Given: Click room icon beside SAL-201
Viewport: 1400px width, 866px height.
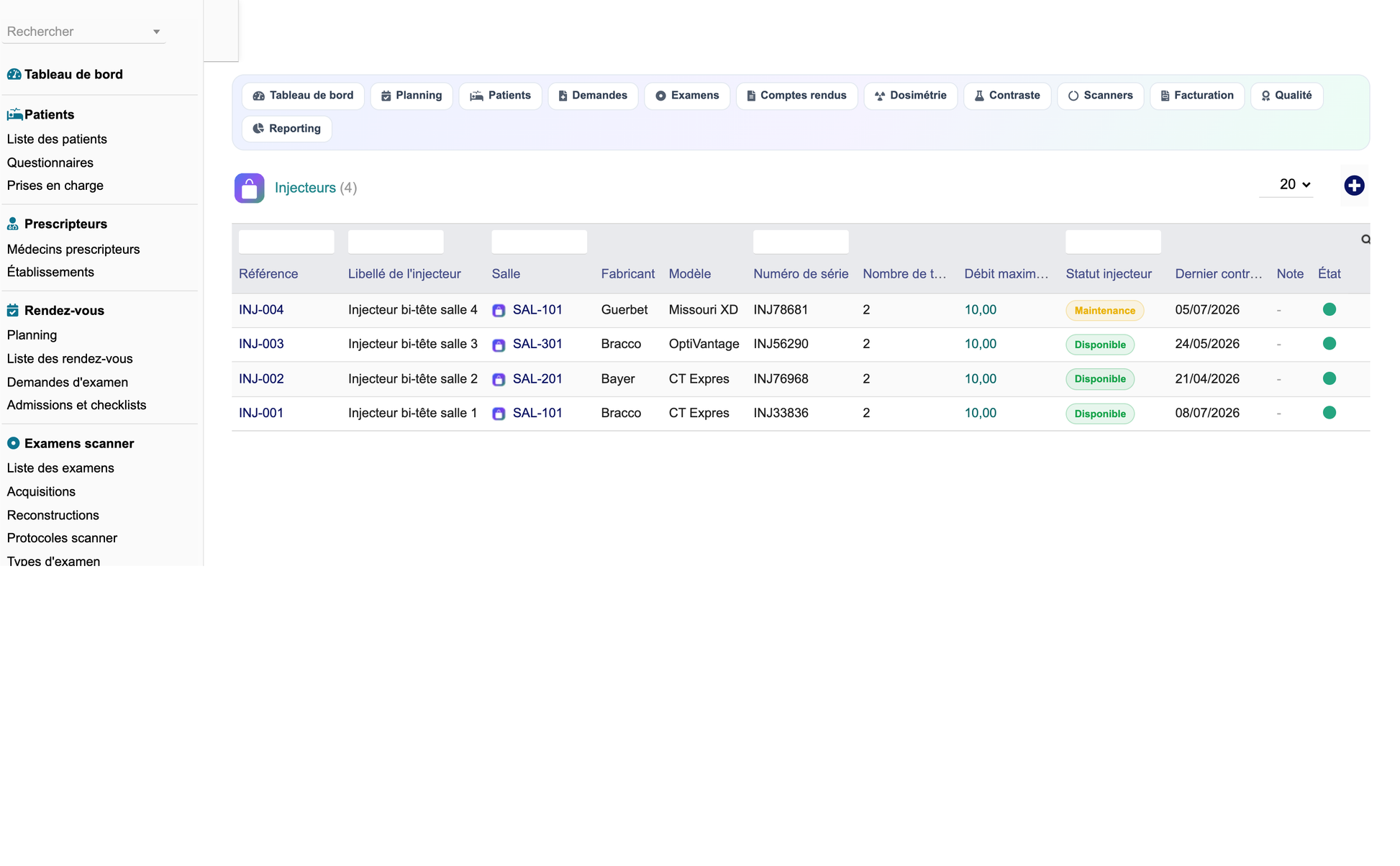Looking at the screenshot, I should [499, 380].
